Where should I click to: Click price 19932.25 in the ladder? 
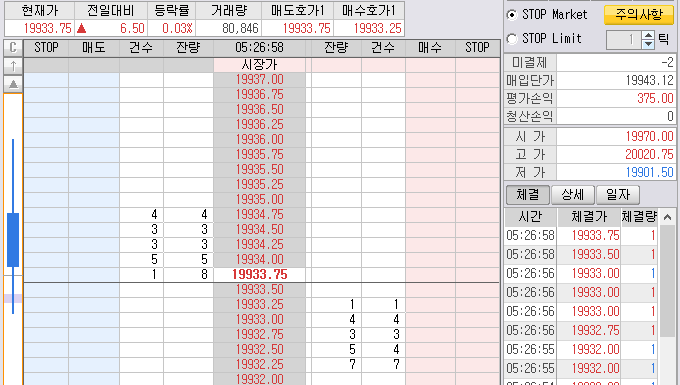(x=259, y=364)
